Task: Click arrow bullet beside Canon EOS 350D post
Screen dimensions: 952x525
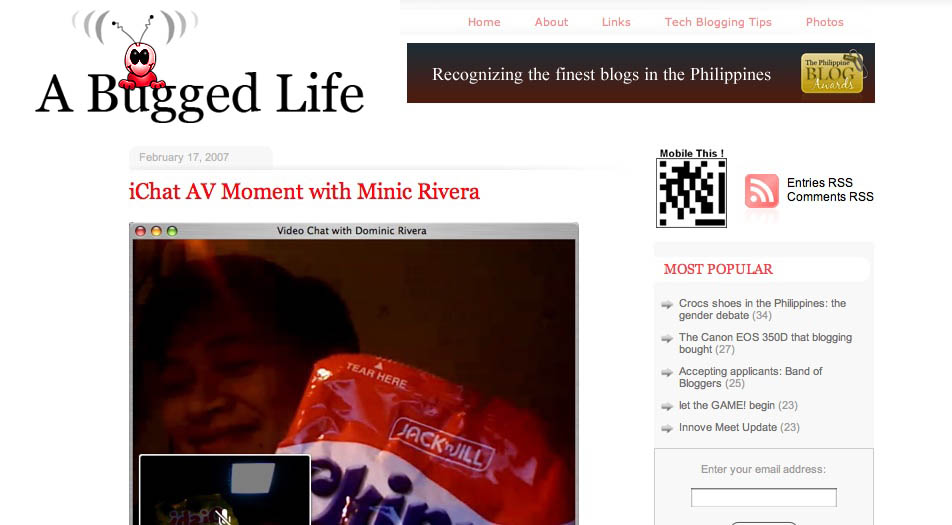Action: click(667, 338)
